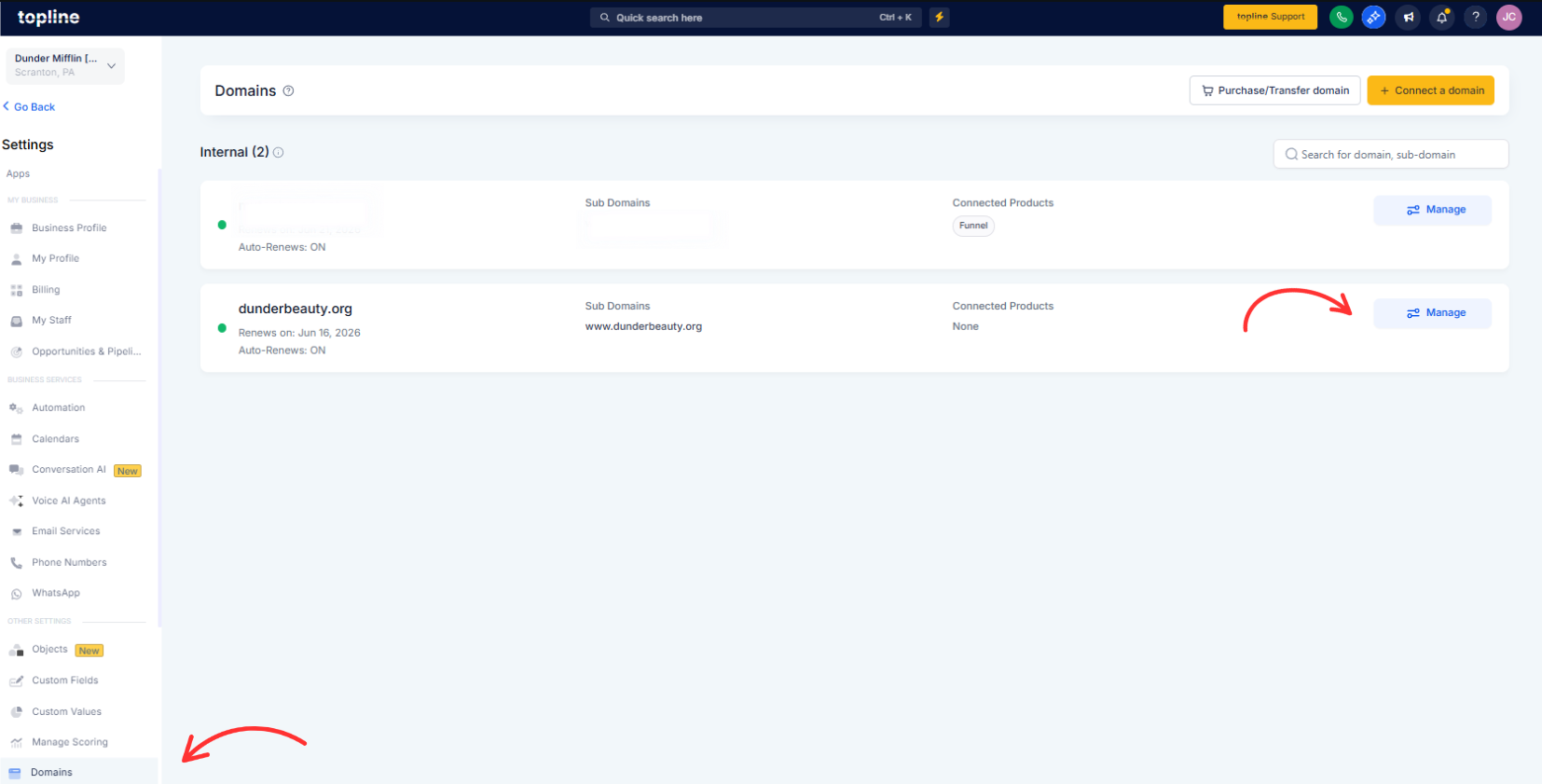Click the Quick search here field
Viewport: 1542px width, 784px height.
pyautogui.click(x=755, y=18)
